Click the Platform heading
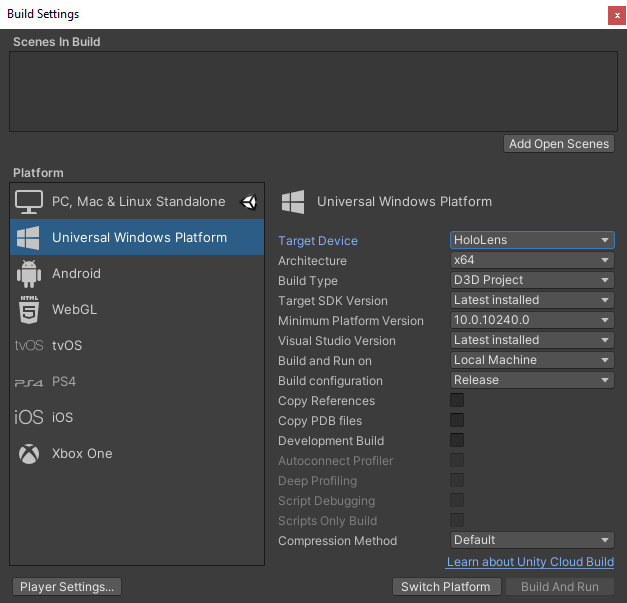This screenshot has height=603, width=627. [38, 173]
